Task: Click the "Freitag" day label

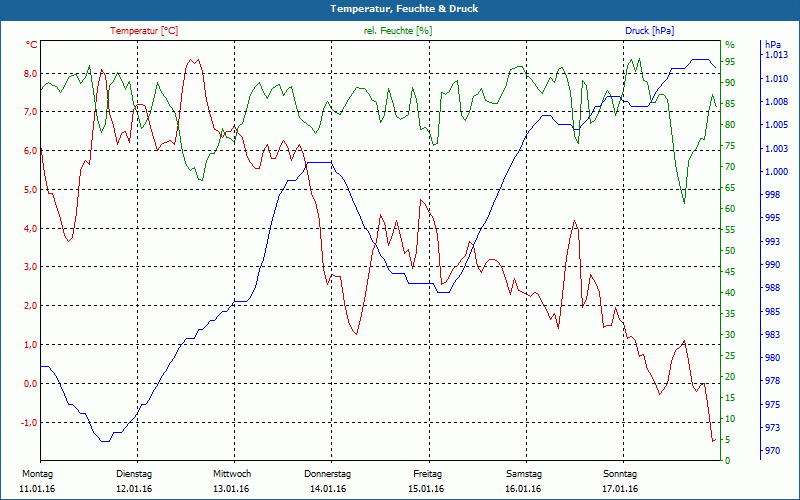Action: coord(428,474)
